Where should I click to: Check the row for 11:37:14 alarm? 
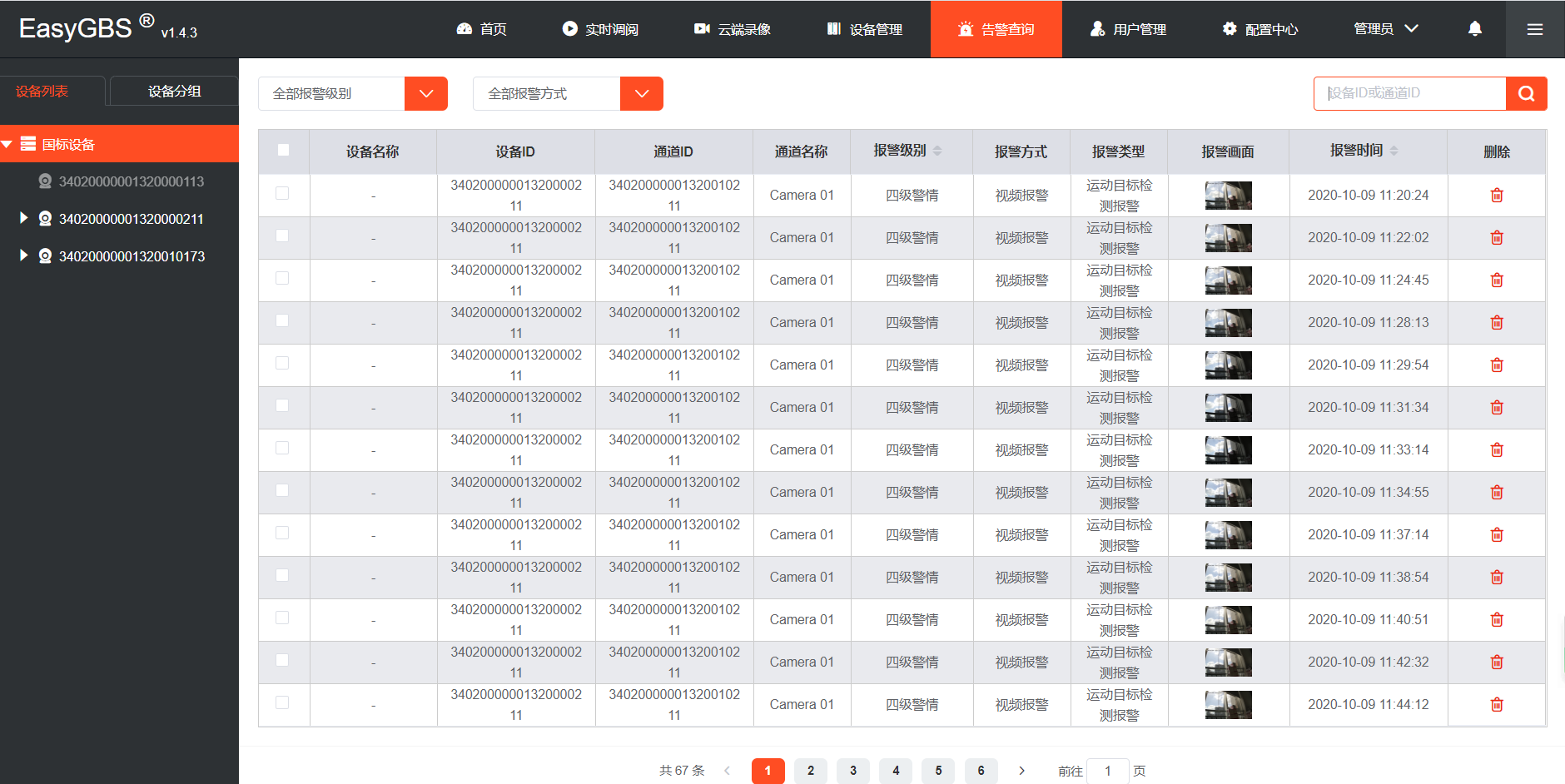click(282, 533)
